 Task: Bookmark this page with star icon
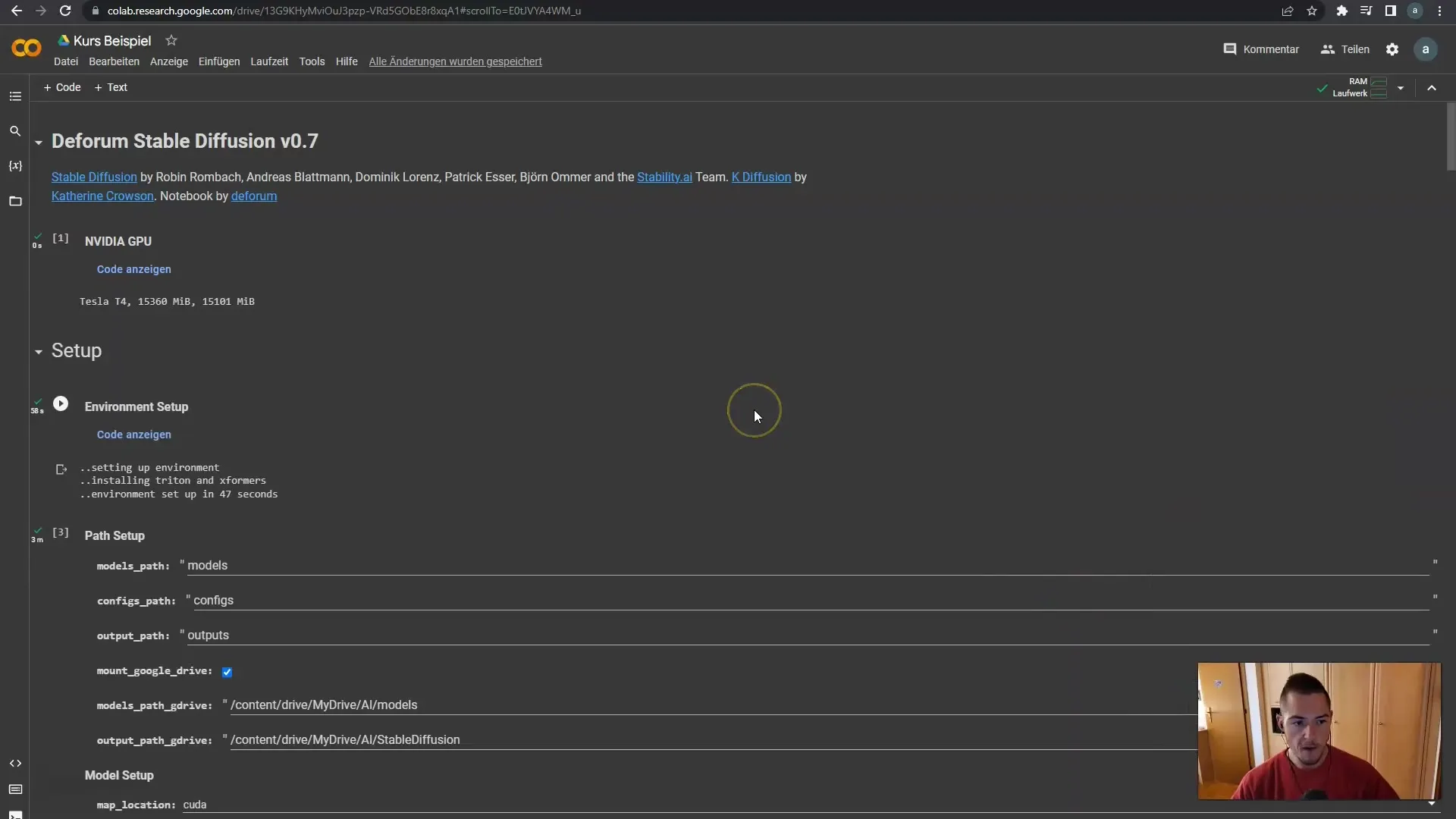pyautogui.click(x=1312, y=11)
